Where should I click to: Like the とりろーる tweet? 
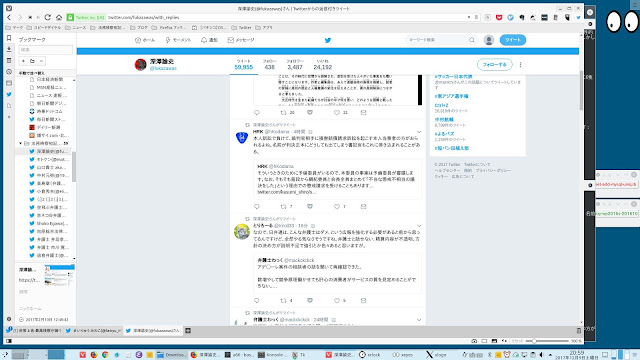[x=337, y=300]
